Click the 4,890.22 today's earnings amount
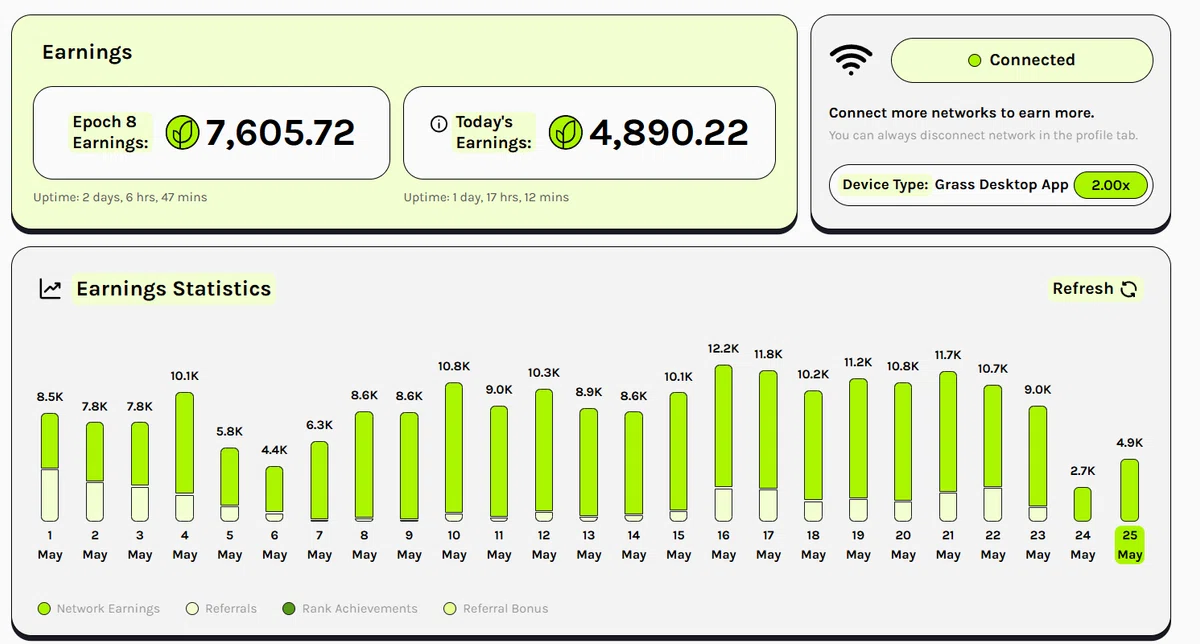Image resolution: width=1200 pixels, height=644 pixels. [668, 132]
